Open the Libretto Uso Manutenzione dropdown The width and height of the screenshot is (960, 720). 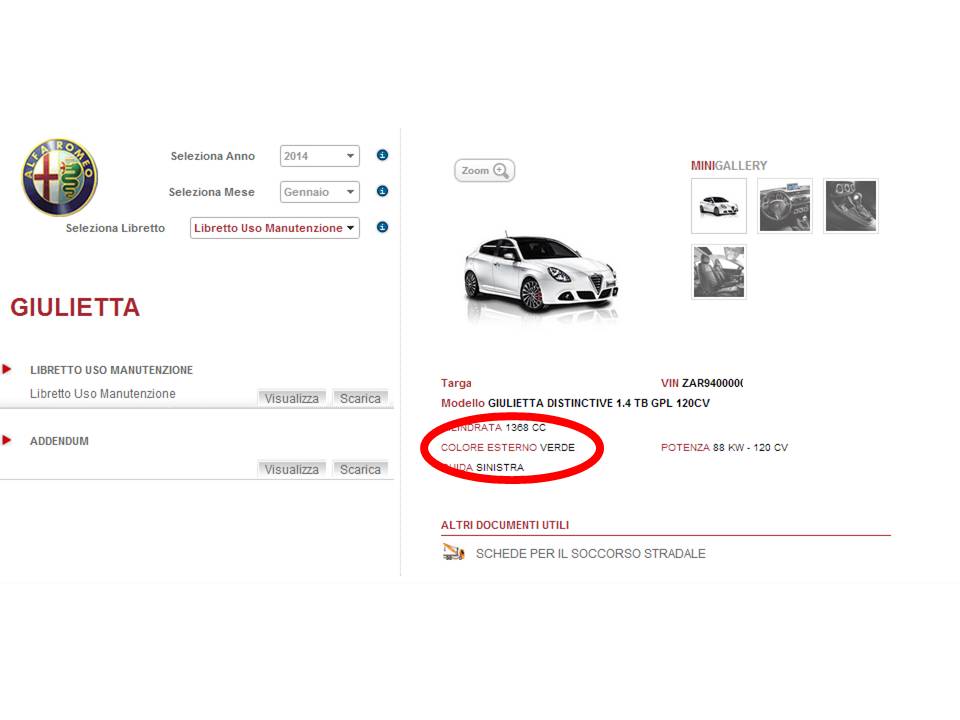pyautogui.click(x=274, y=228)
